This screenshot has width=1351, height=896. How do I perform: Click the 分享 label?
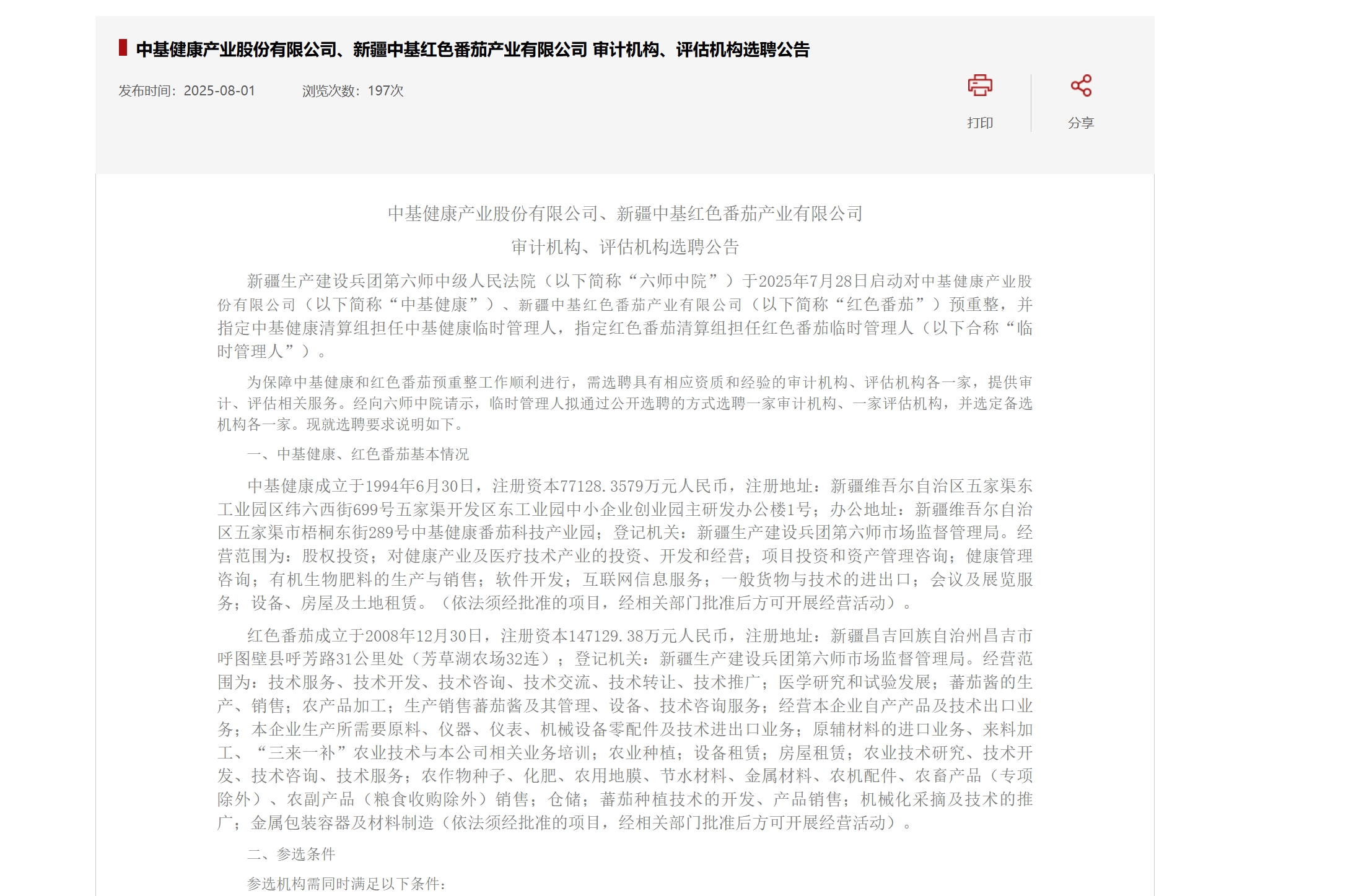click(1081, 123)
